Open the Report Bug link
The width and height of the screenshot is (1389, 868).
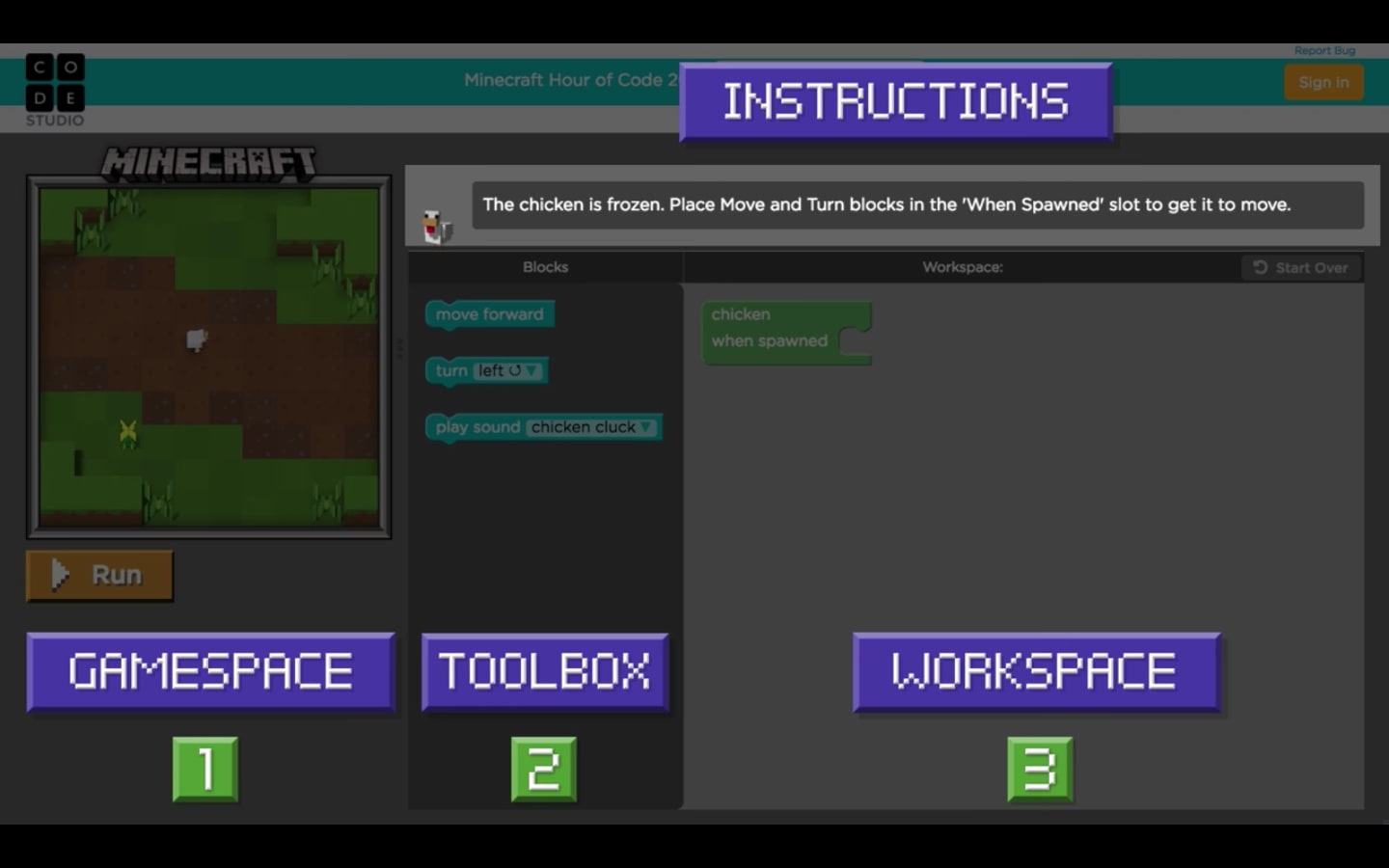[1324, 50]
